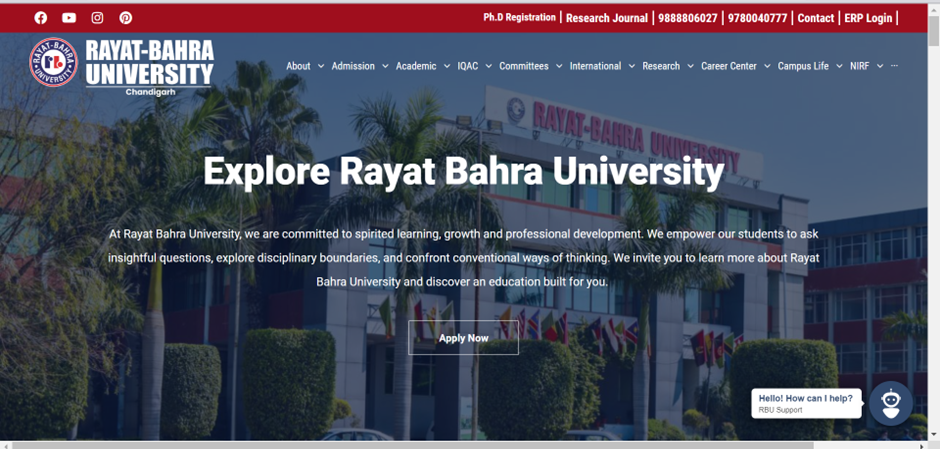Open the RBU Support chatbot robot icon
940x449 pixels.
(891, 403)
